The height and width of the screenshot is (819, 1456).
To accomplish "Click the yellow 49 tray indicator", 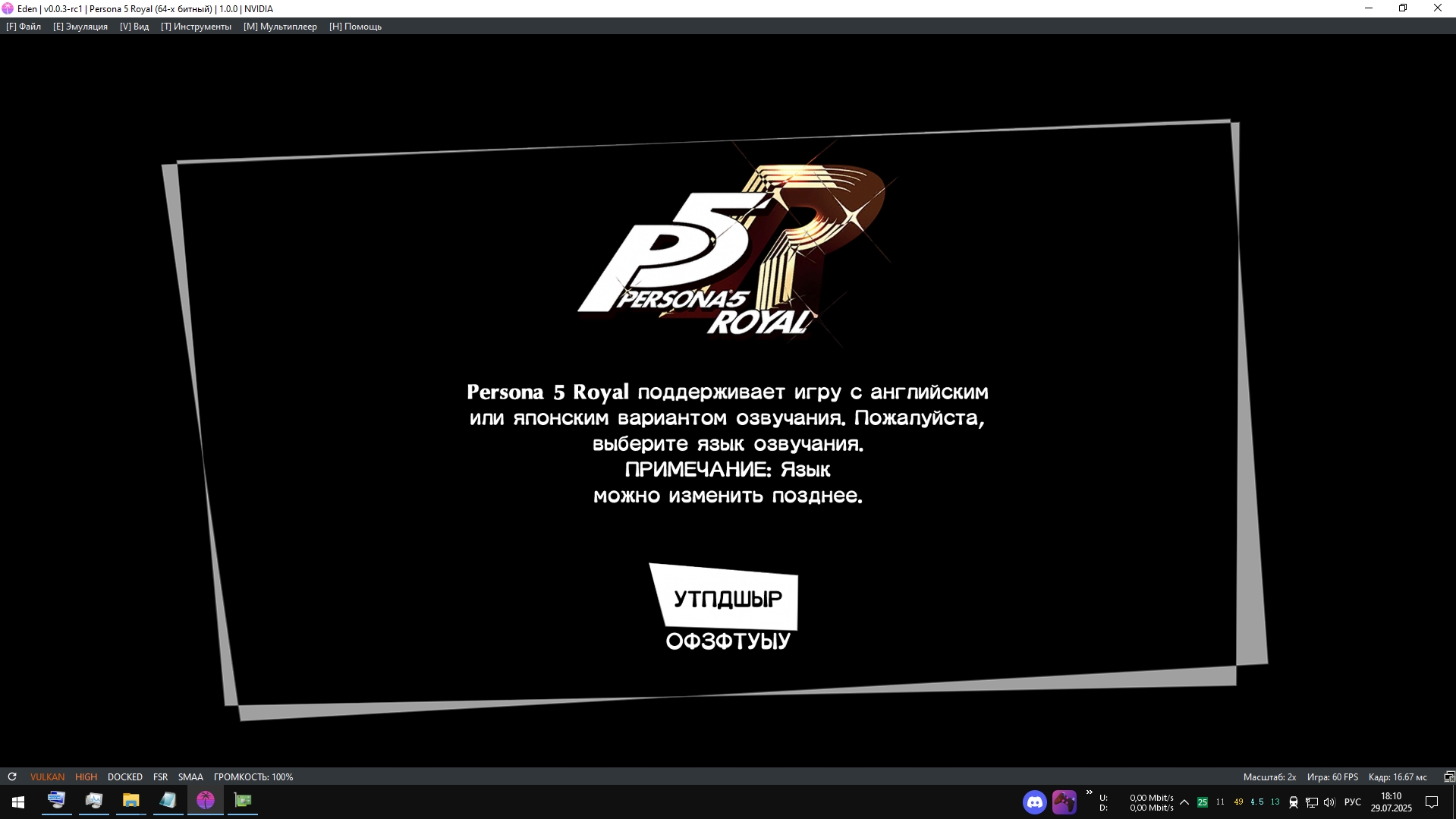I will pyautogui.click(x=1239, y=802).
